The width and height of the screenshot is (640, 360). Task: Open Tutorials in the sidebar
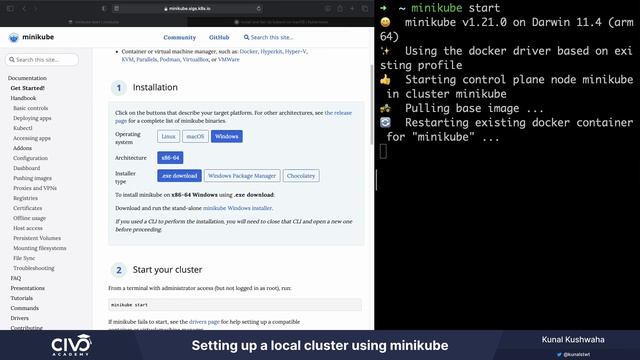[x=22, y=298]
